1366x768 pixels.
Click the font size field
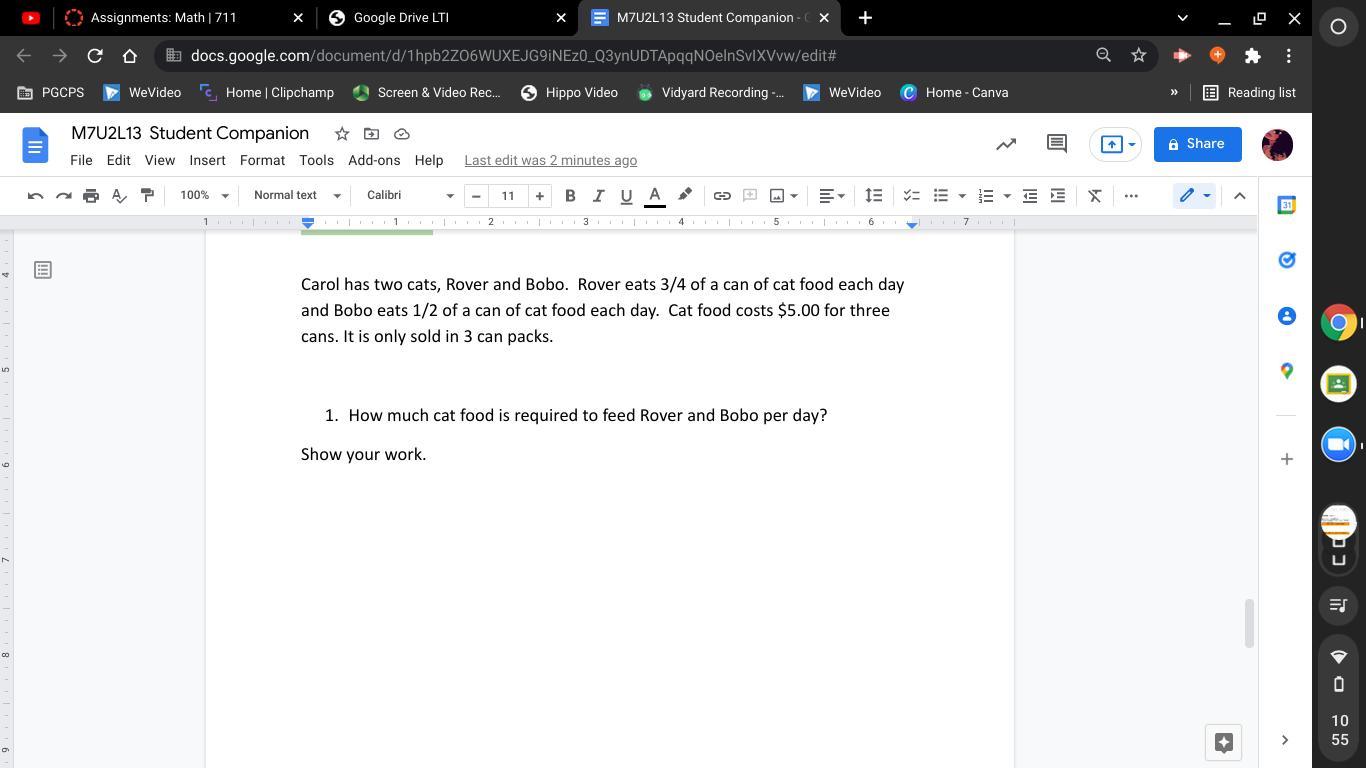pyautogui.click(x=508, y=196)
